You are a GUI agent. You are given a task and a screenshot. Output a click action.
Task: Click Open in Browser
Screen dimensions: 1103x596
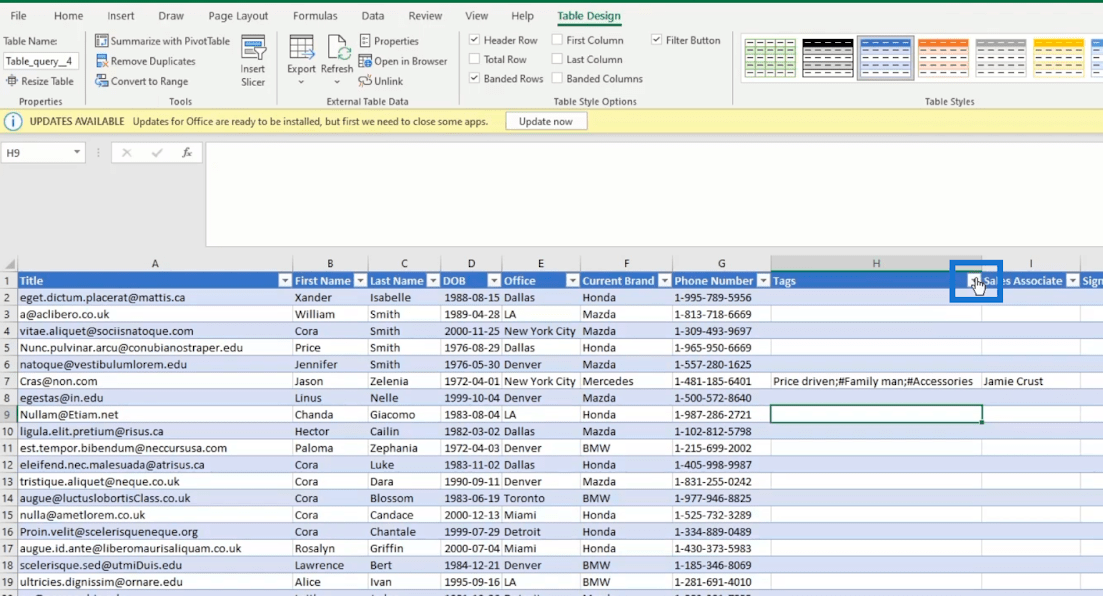tap(403, 61)
